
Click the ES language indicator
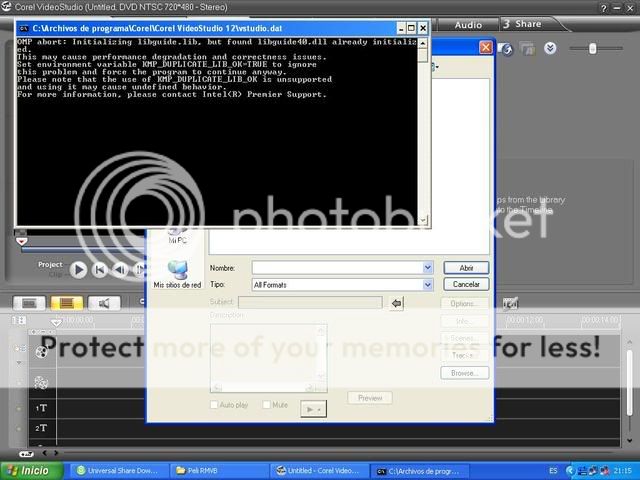[553, 471]
